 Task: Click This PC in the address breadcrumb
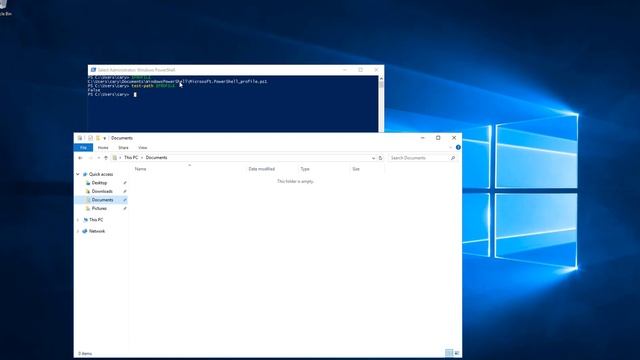click(x=131, y=158)
